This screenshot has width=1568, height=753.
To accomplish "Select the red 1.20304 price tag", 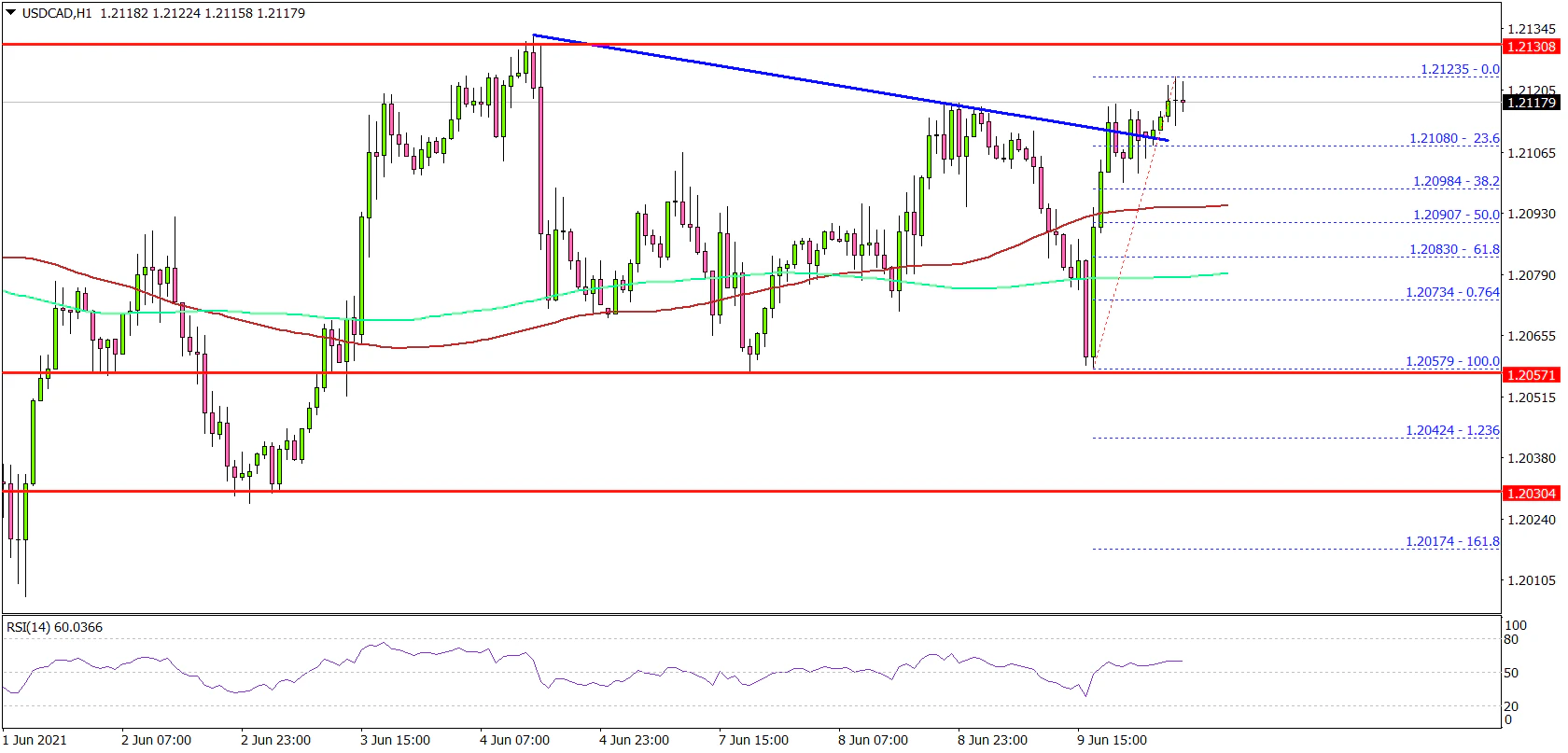I will [1532, 494].
